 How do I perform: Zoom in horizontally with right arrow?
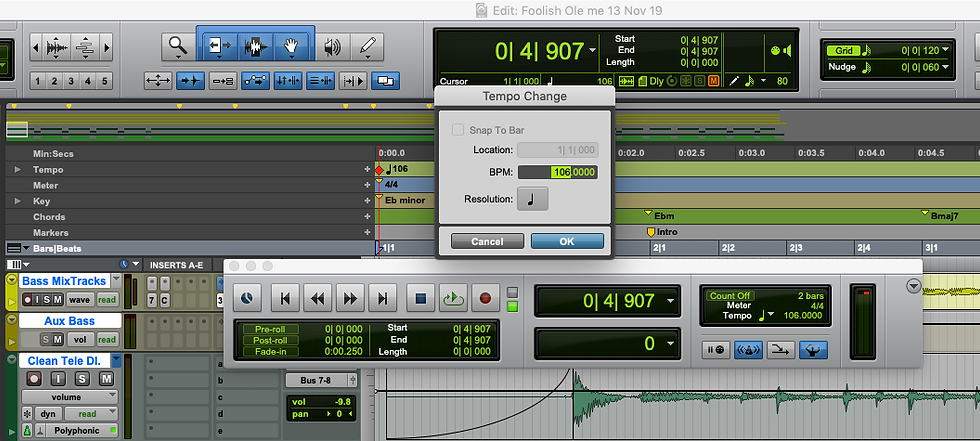pyautogui.click(x=107, y=47)
